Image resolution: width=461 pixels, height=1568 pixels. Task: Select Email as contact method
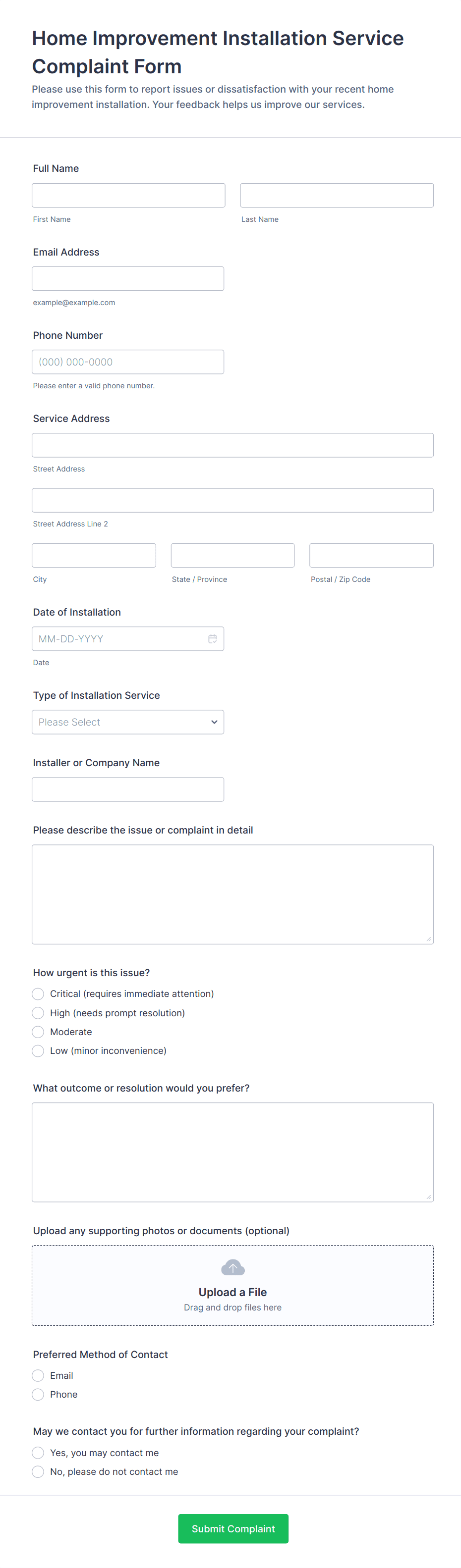38,1376
